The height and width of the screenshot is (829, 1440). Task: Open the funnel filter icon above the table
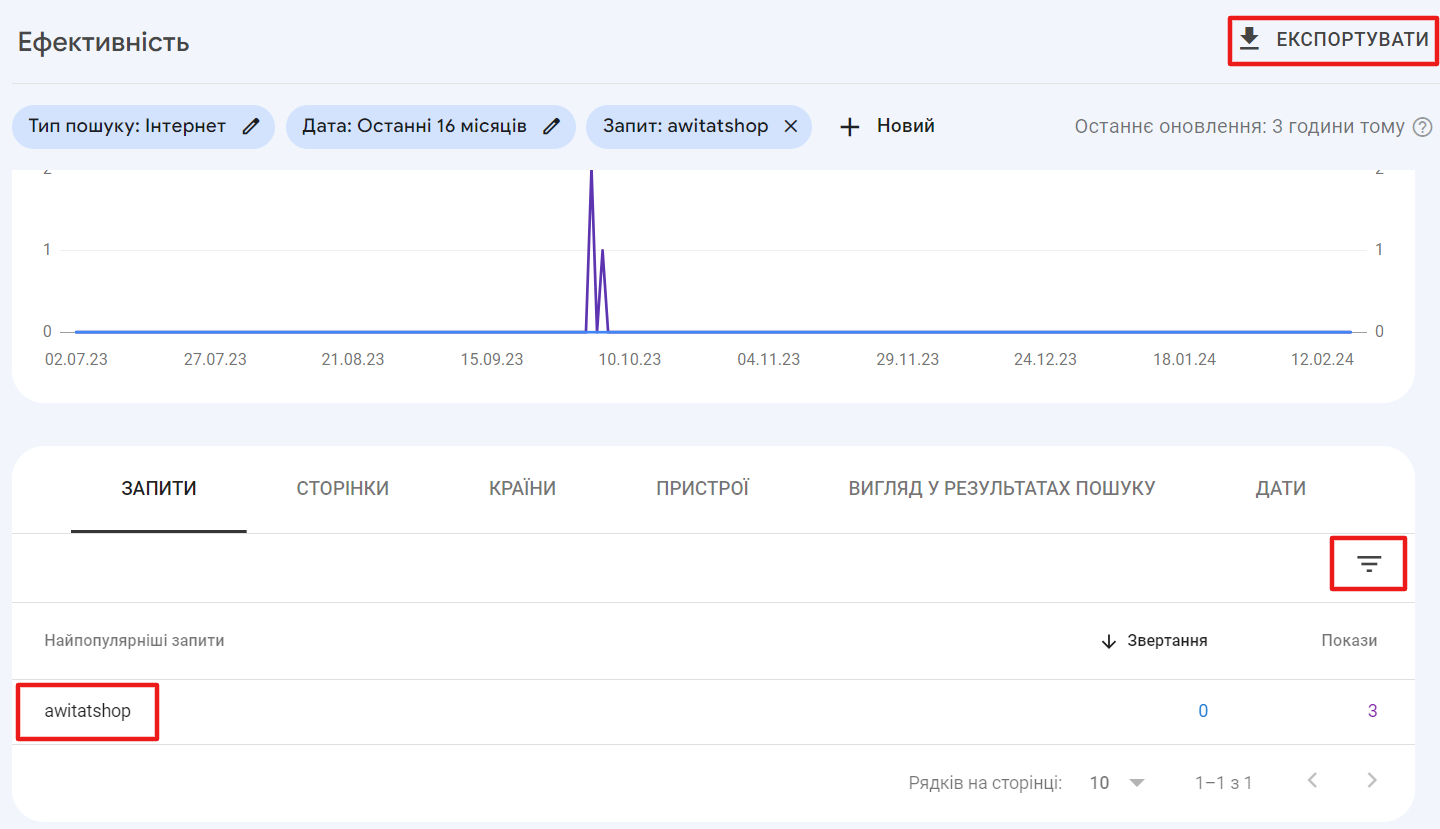click(x=1368, y=563)
